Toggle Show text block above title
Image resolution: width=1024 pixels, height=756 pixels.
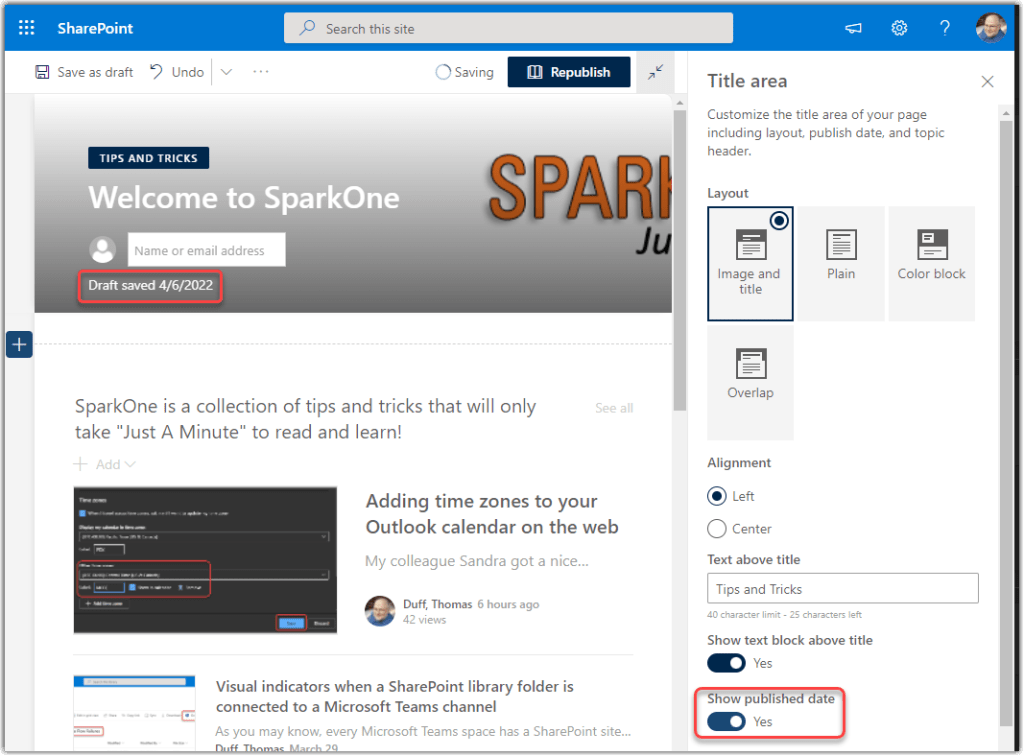pos(727,663)
